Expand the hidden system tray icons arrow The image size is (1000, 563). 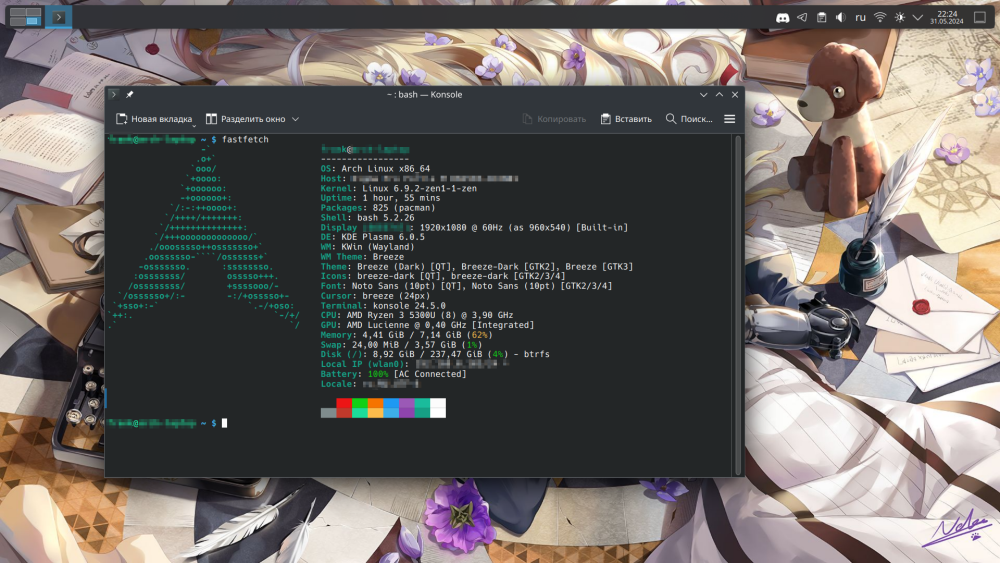tap(918, 17)
